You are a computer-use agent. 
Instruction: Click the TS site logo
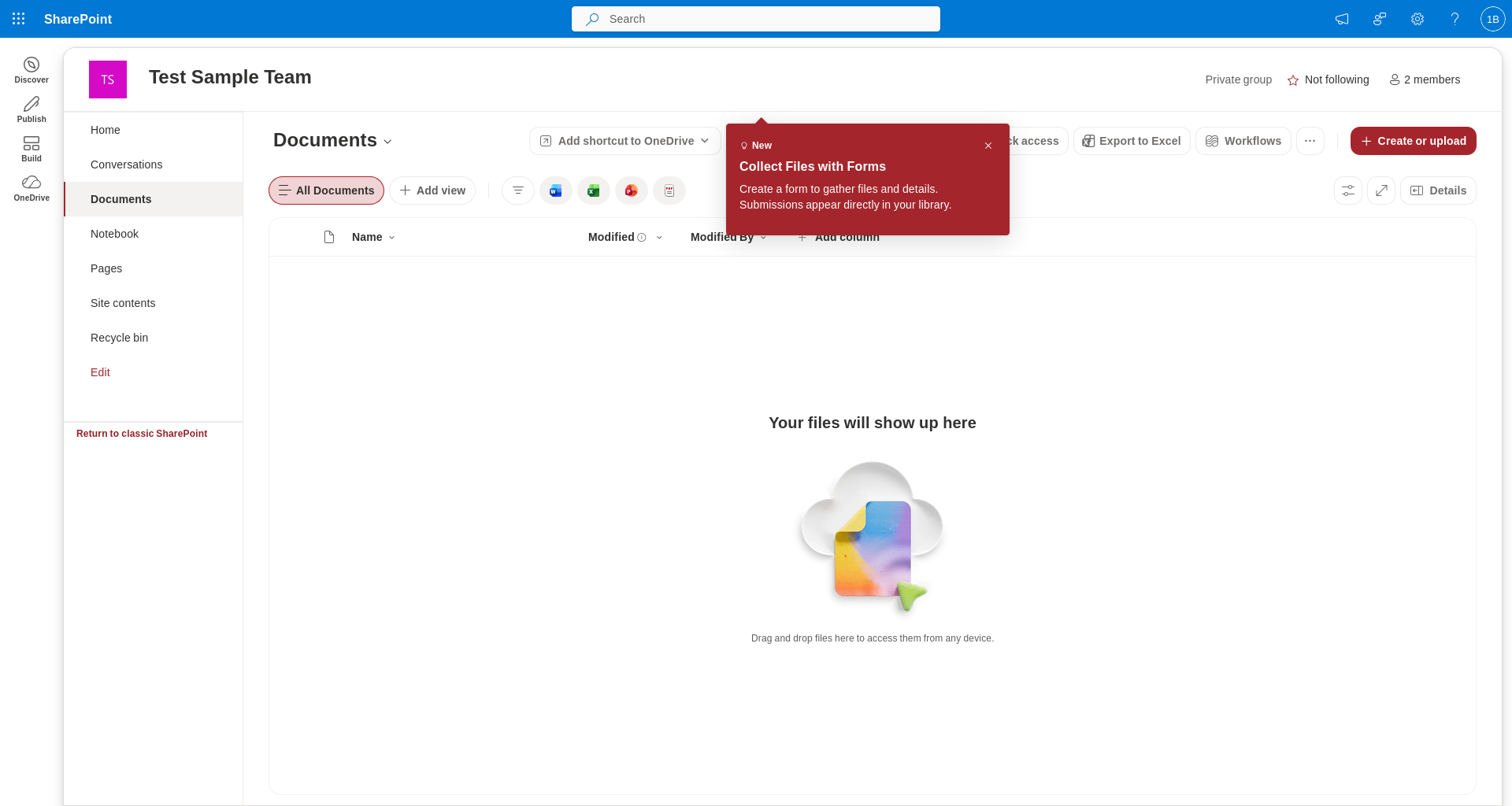click(108, 79)
